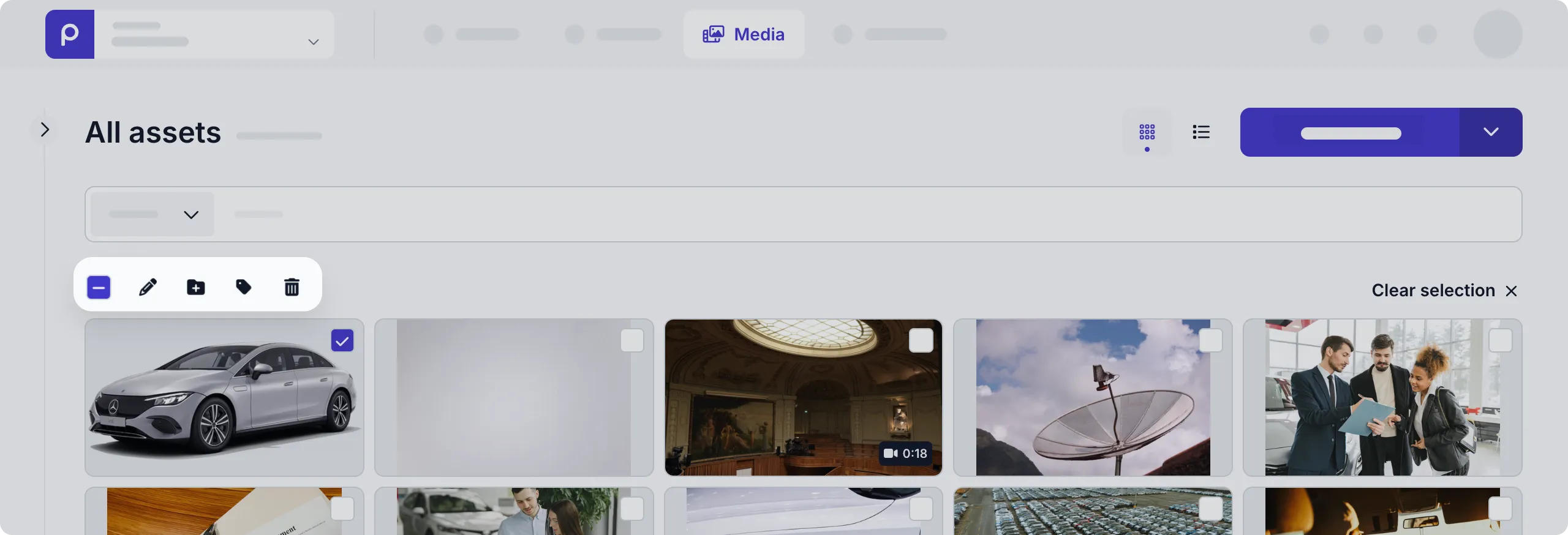
Task: Select the car dealership people asset checkbox
Action: click(x=1500, y=340)
